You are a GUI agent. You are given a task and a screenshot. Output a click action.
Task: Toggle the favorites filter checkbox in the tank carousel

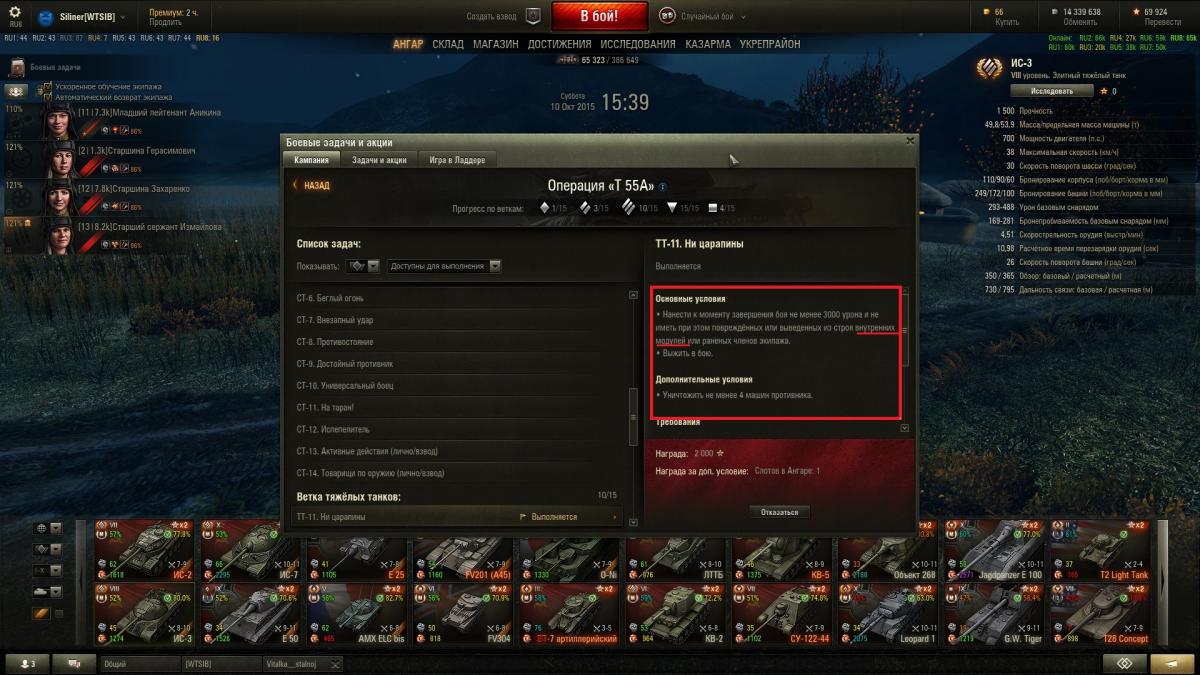point(57,614)
